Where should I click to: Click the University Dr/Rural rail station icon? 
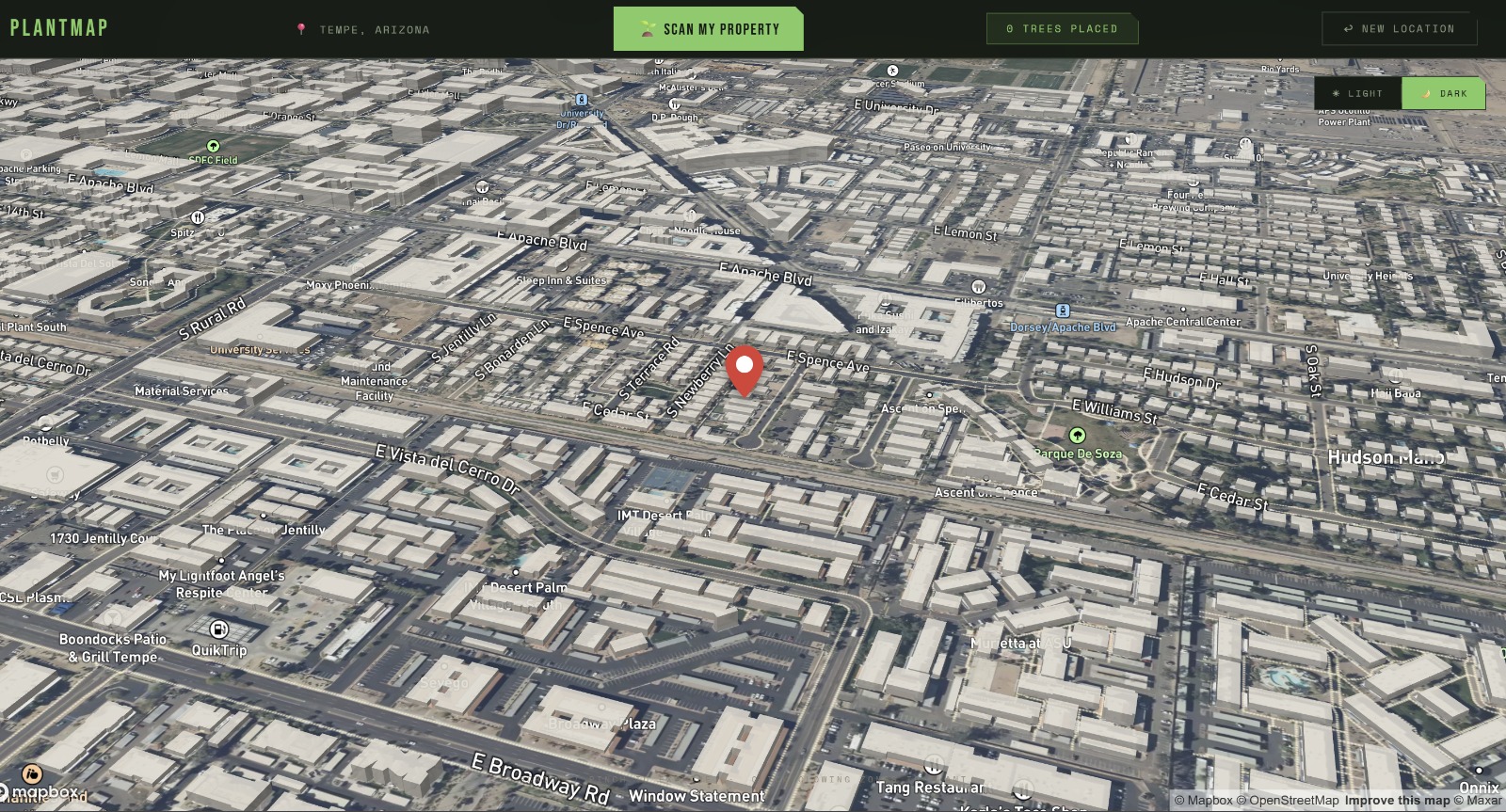click(x=581, y=99)
